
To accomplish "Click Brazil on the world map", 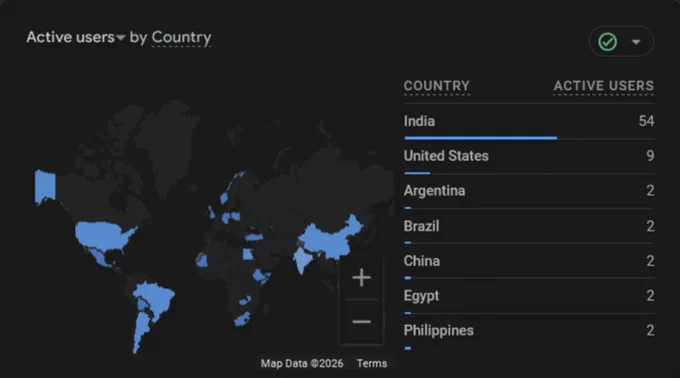I will (x=156, y=297).
